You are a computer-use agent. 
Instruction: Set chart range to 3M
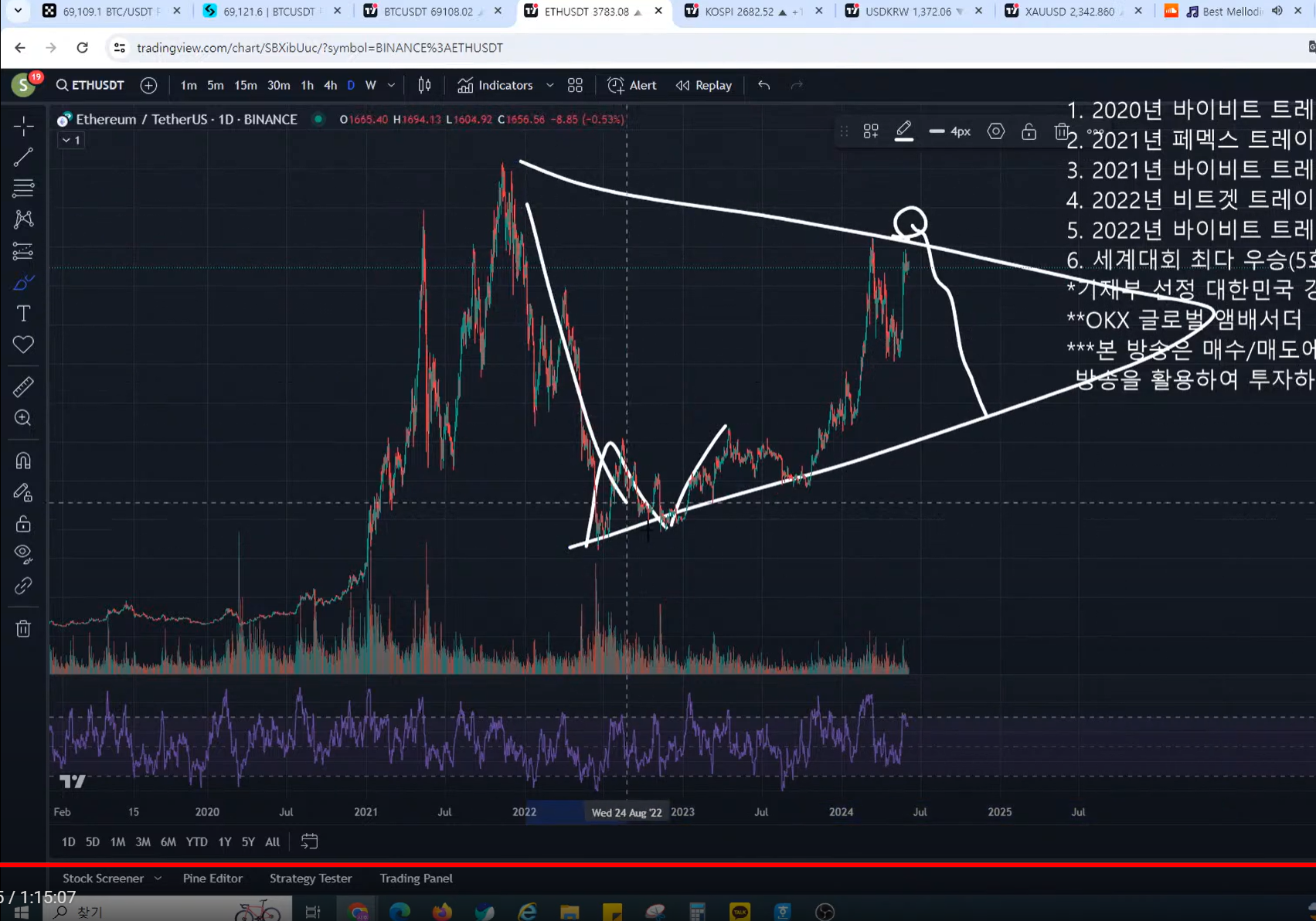[143, 841]
